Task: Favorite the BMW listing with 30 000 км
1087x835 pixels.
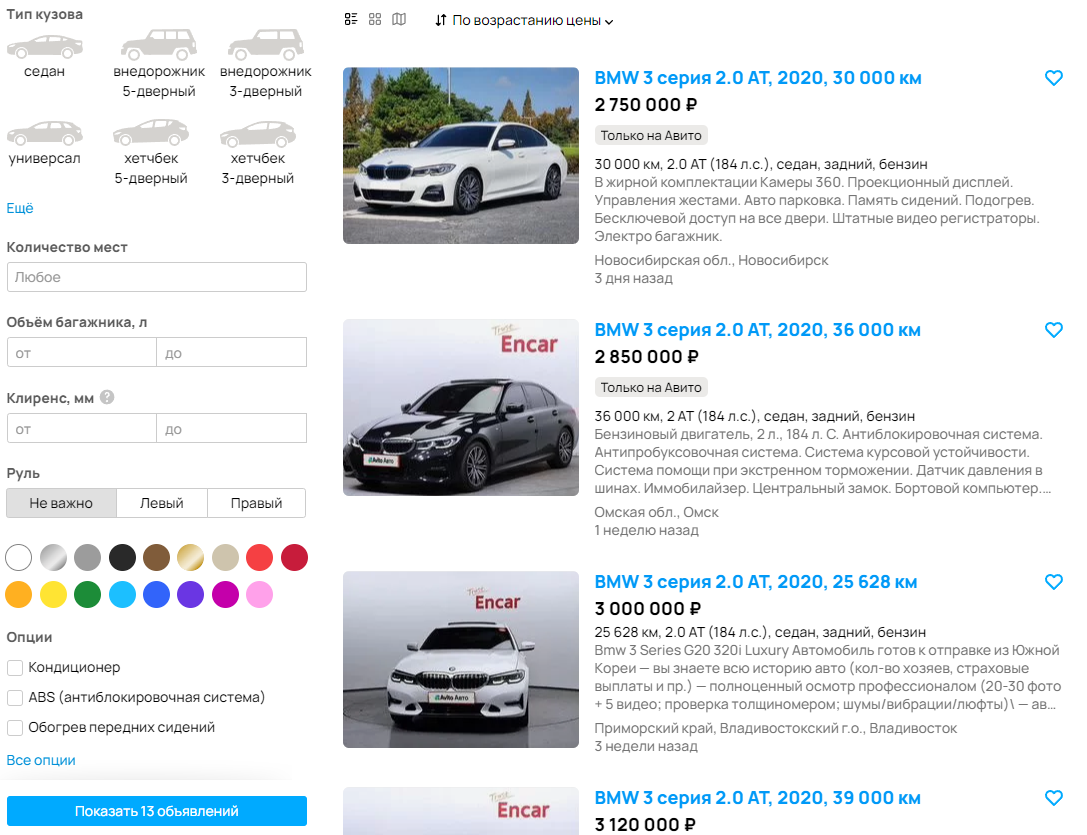Action: pos(1054,78)
